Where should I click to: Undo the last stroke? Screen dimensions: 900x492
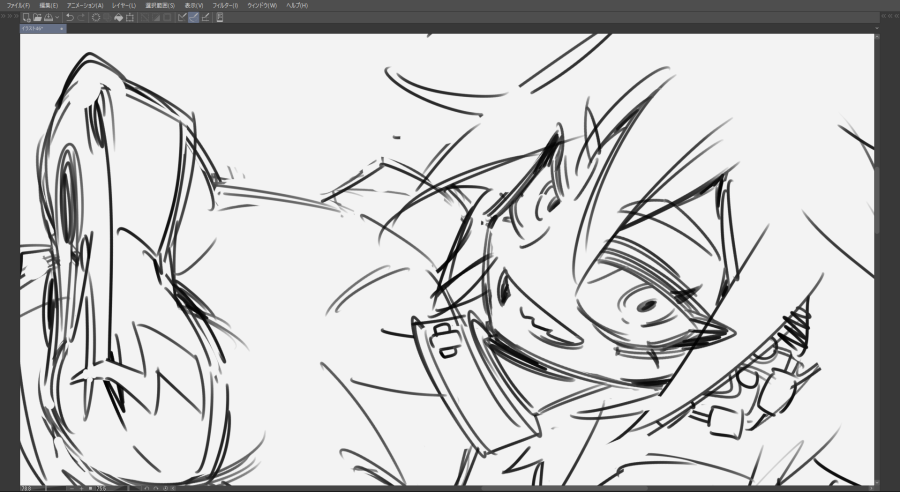tap(69, 17)
